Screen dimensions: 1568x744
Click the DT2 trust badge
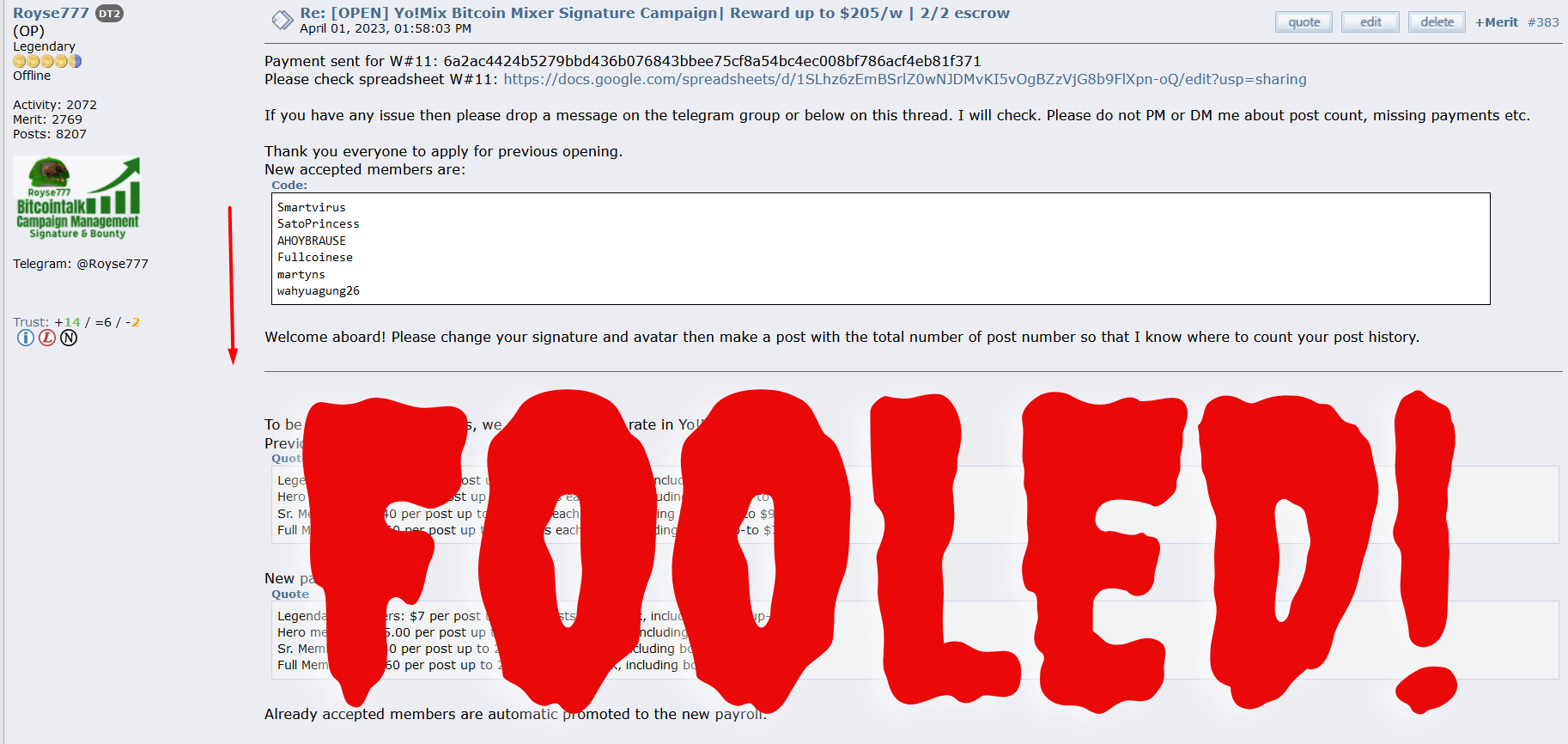tap(109, 14)
